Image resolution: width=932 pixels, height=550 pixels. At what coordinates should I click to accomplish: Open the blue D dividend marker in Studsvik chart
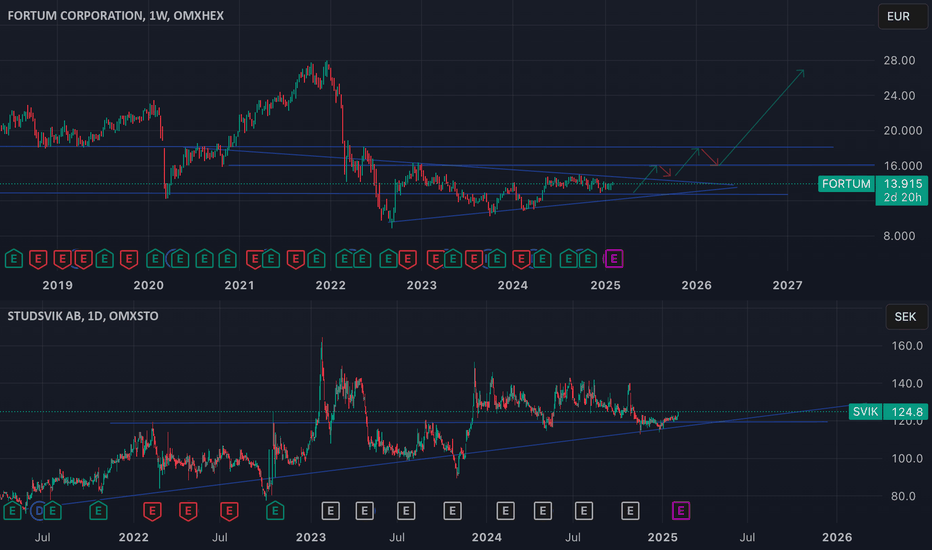[x=39, y=511]
